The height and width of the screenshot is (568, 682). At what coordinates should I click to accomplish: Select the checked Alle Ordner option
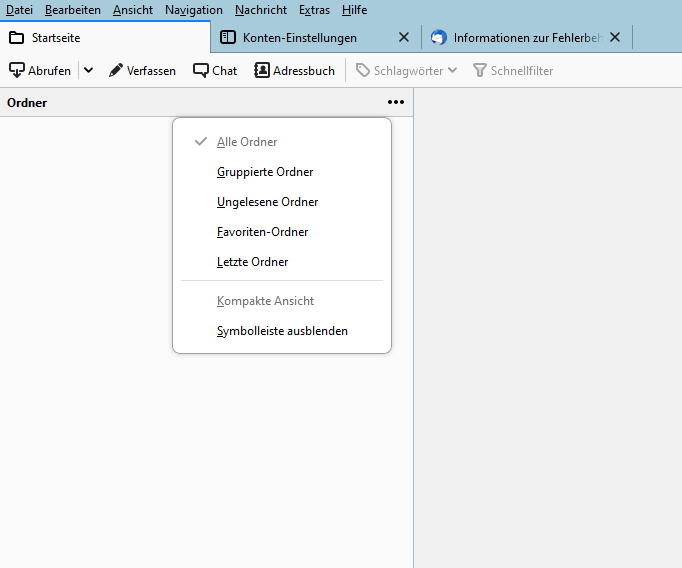tap(247, 142)
